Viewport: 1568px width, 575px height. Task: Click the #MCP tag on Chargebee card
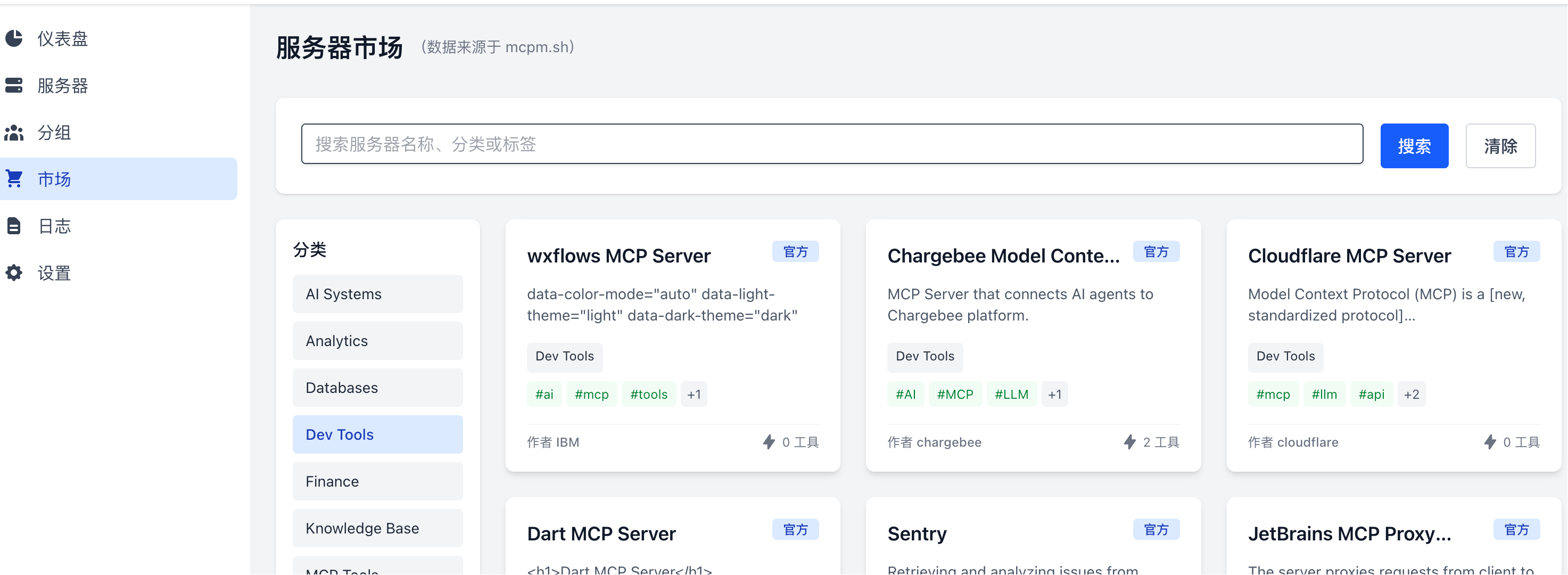[955, 395]
